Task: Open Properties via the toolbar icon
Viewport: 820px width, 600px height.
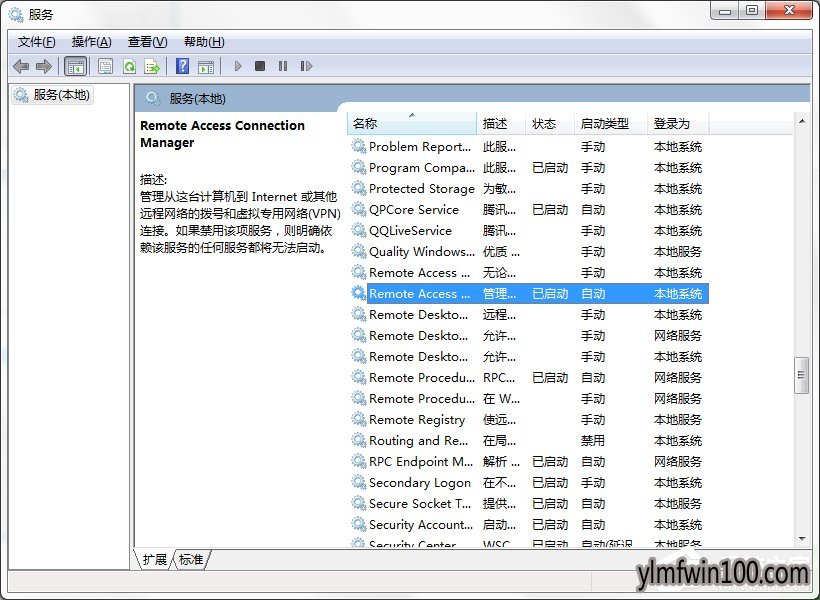Action: tap(106, 66)
